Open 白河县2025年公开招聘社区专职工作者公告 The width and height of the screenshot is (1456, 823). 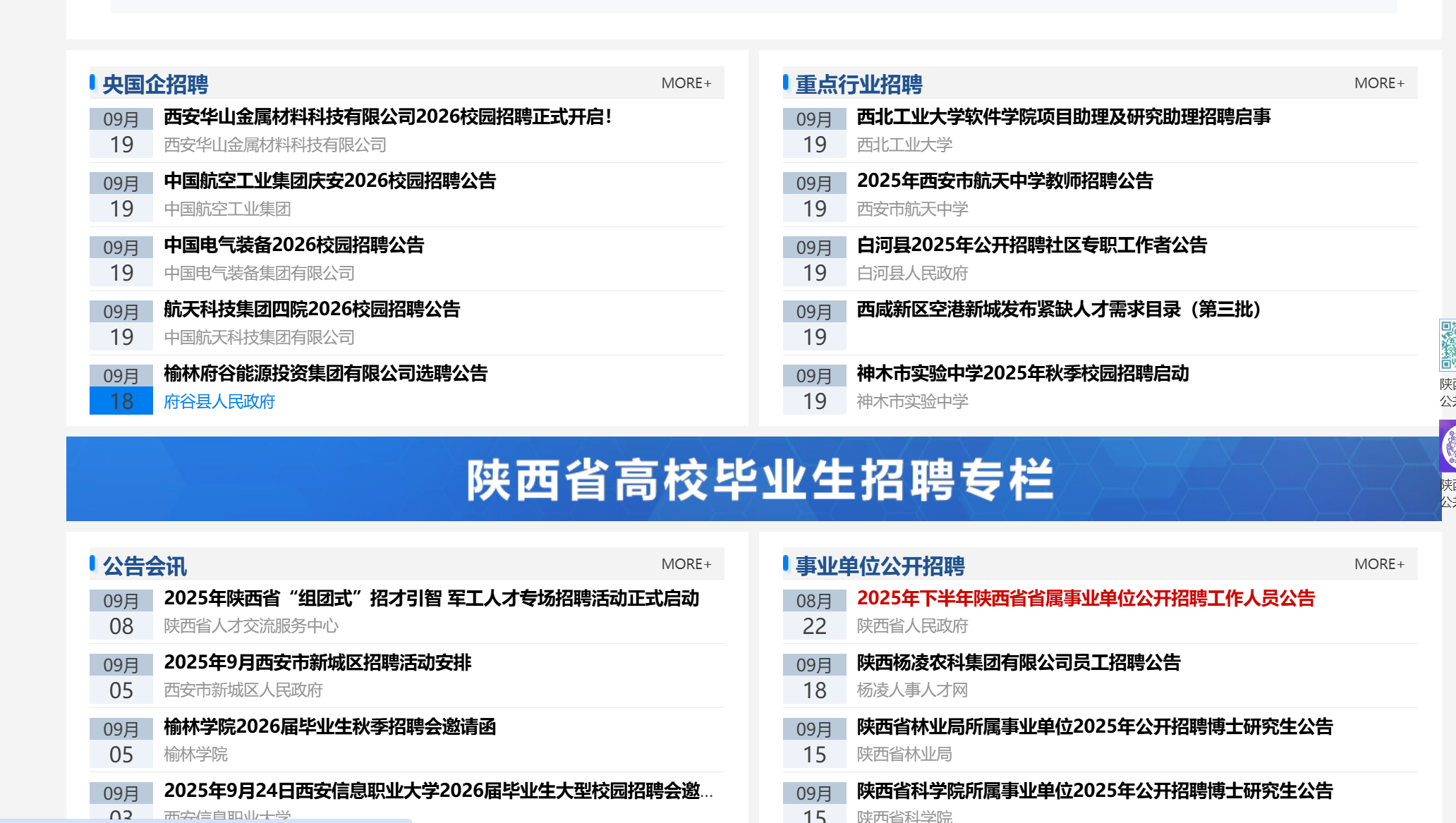pos(1032,246)
